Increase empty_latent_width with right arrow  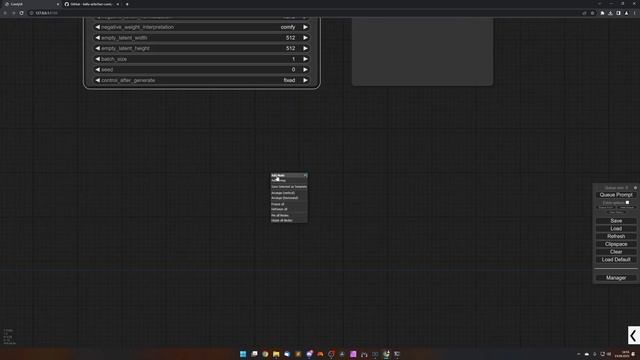[305, 38]
